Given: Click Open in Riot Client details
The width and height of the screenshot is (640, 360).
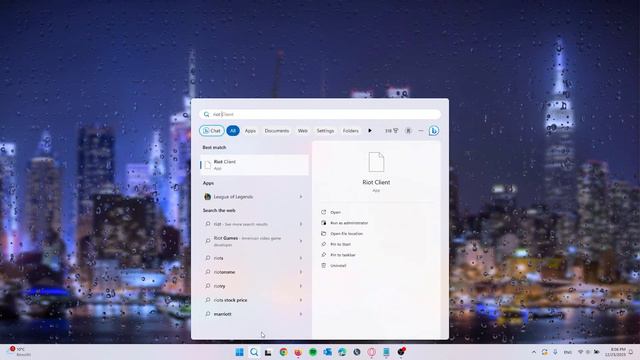Looking at the screenshot, I should (x=335, y=212).
